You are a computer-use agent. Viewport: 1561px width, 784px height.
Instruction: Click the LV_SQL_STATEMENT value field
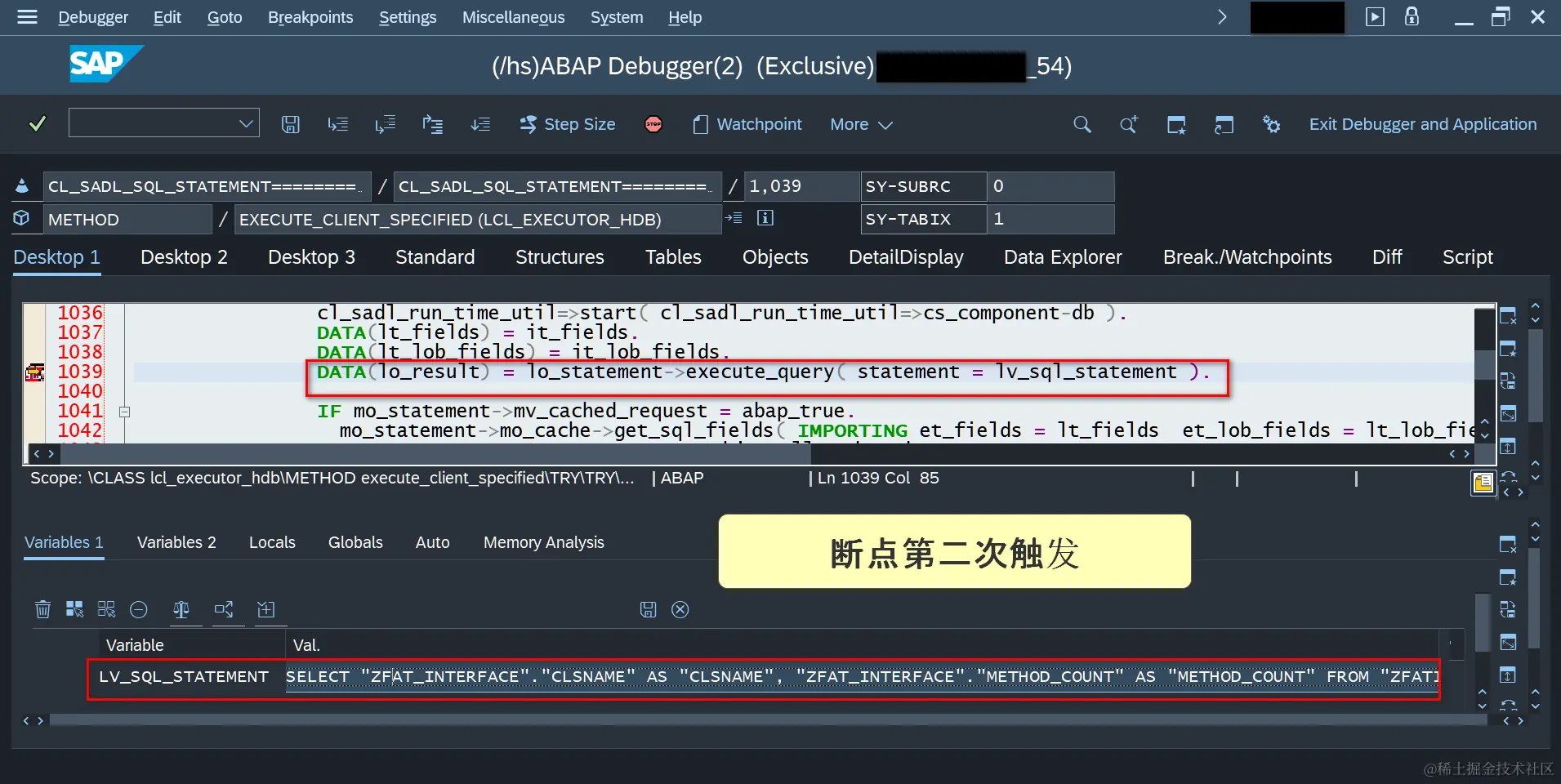click(x=862, y=677)
